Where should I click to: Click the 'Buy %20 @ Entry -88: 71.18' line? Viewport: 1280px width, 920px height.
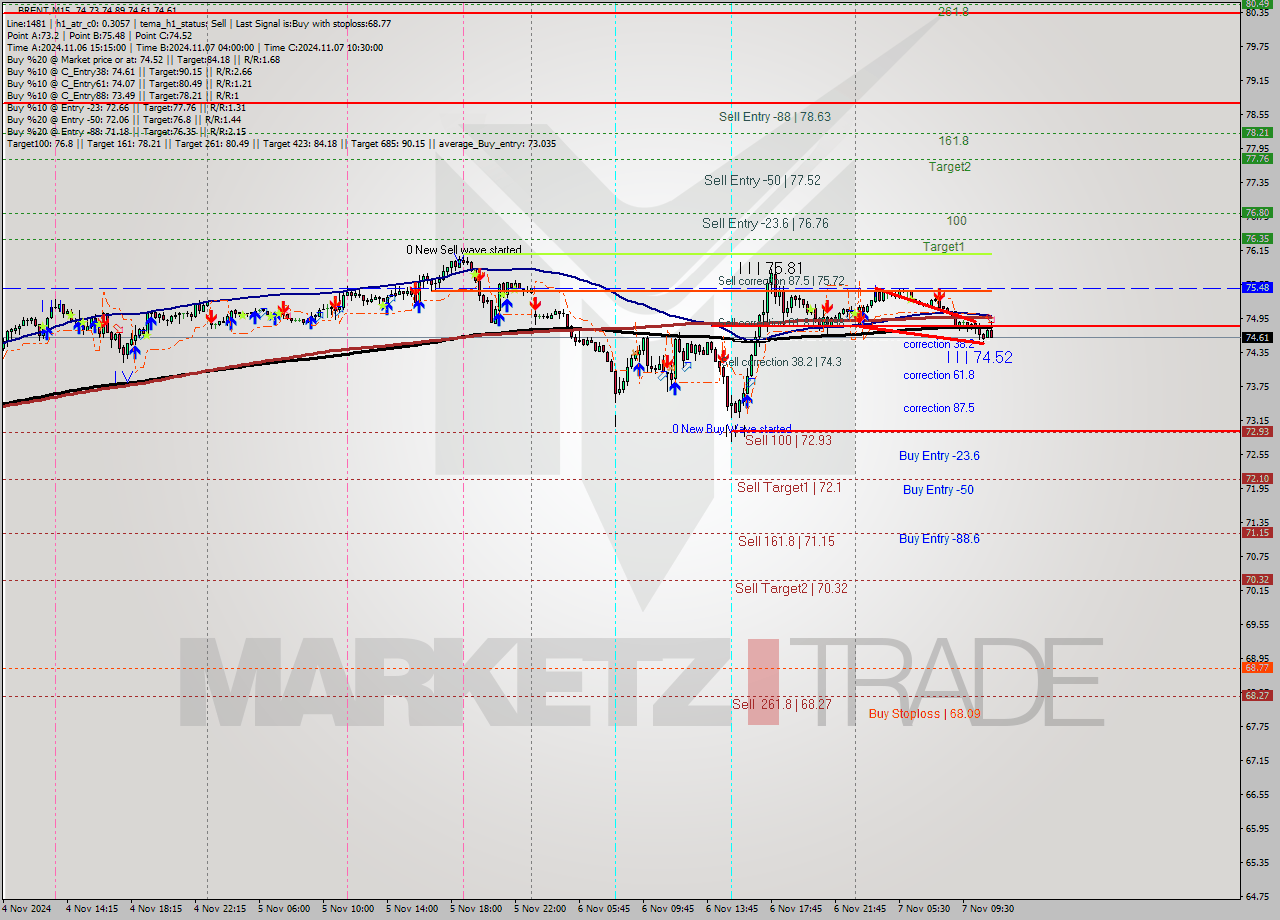click(x=126, y=131)
